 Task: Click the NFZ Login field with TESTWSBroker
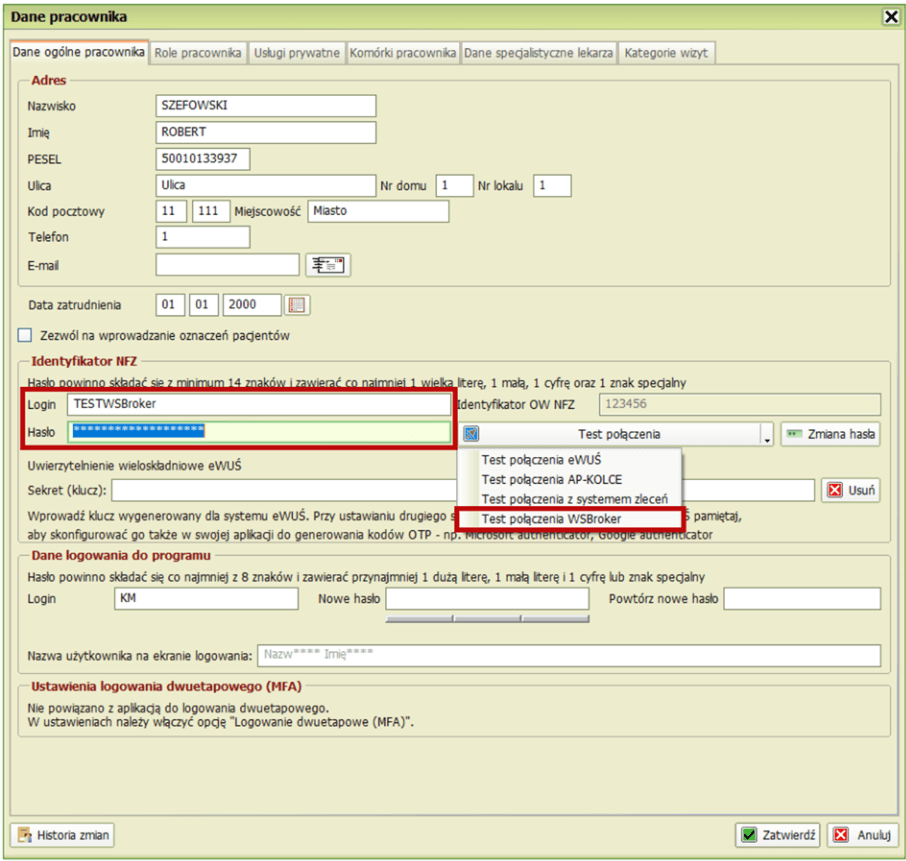pos(258,404)
